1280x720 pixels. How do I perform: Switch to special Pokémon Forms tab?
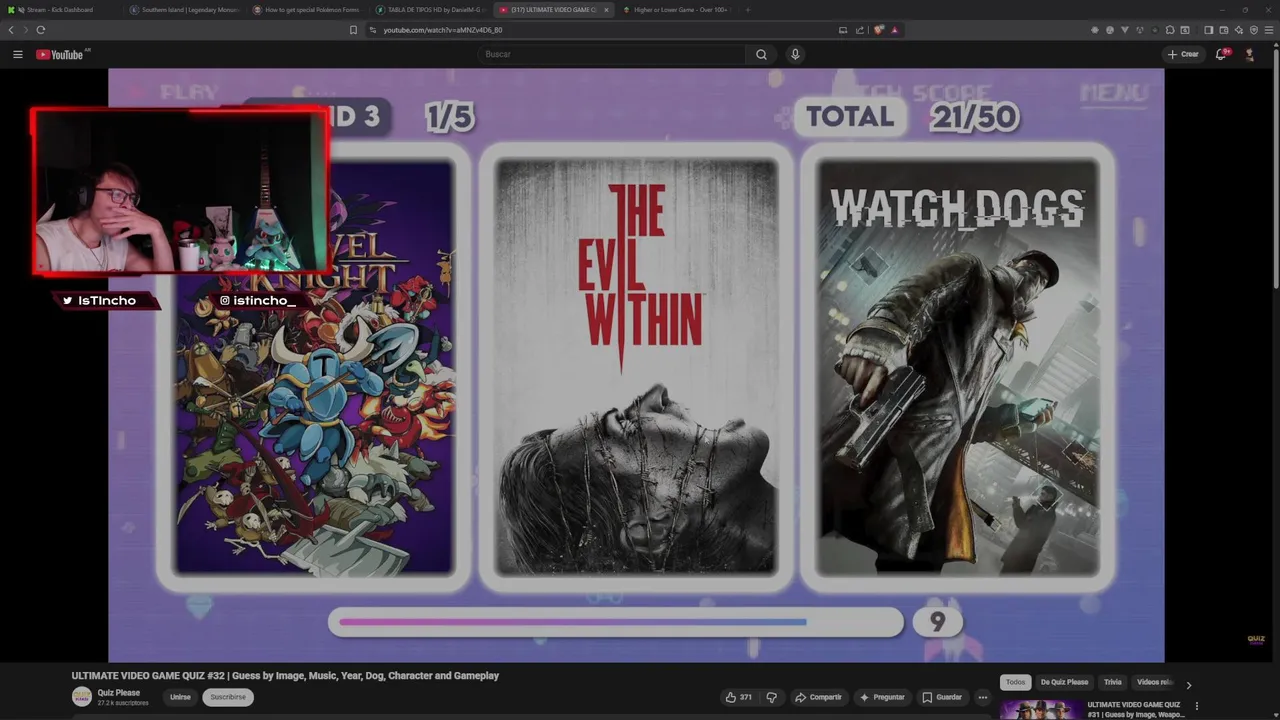coord(307,10)
